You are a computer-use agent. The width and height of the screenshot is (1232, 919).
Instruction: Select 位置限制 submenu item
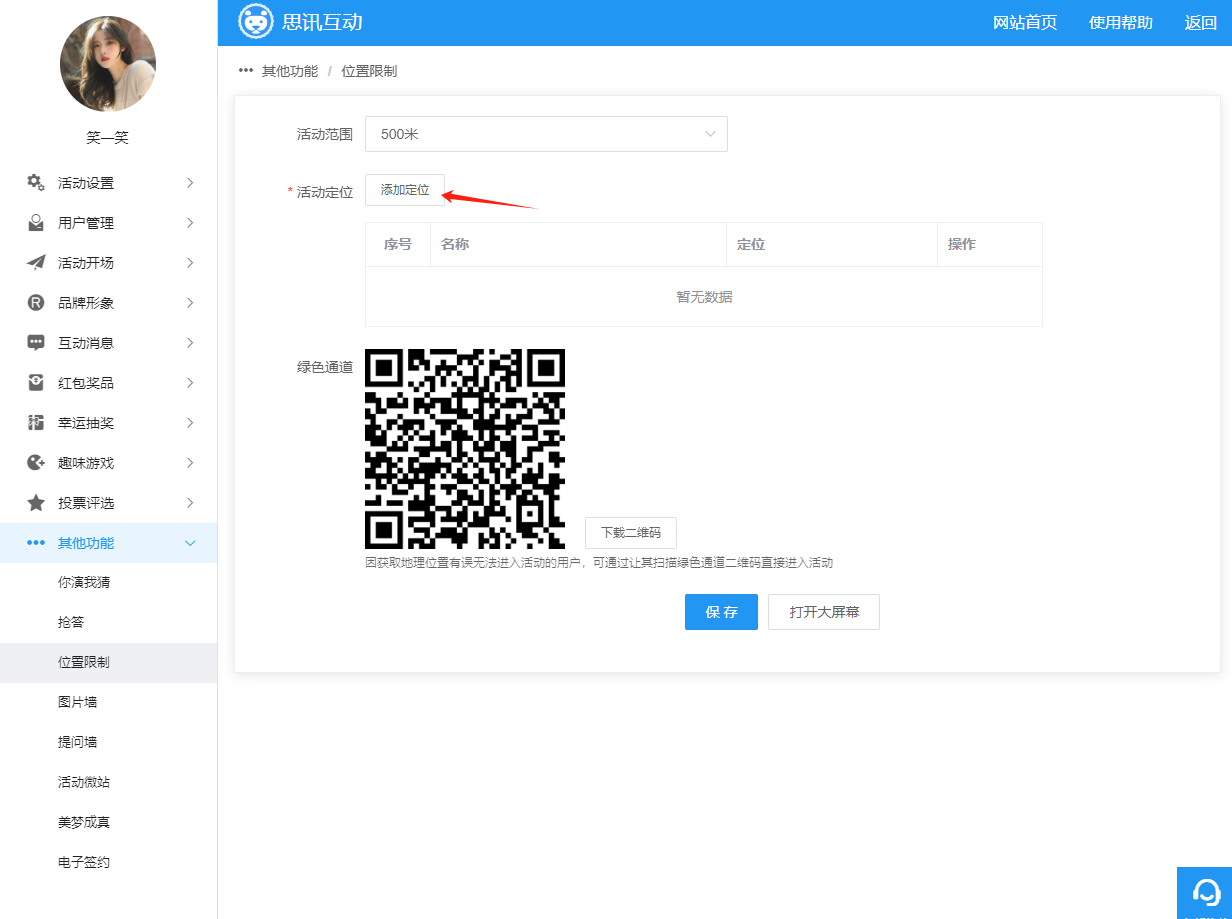tap(108, 662)
